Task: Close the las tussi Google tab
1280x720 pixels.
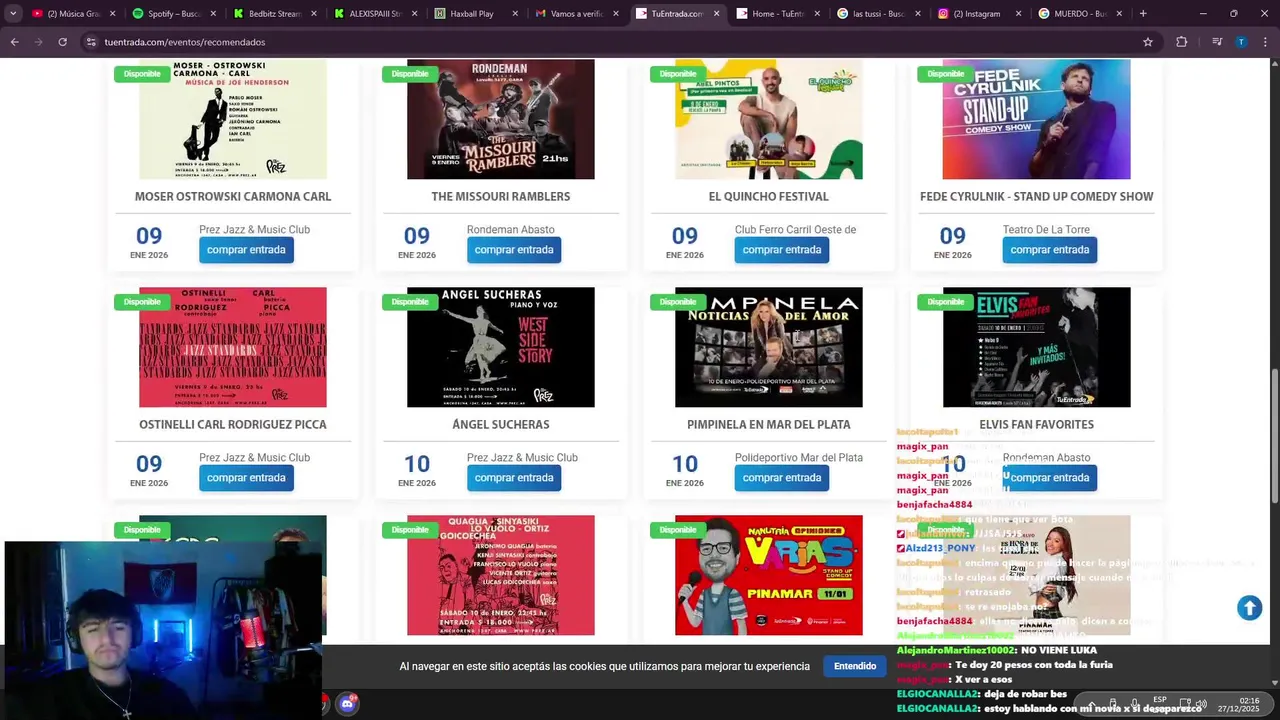Action: (917, 14)
